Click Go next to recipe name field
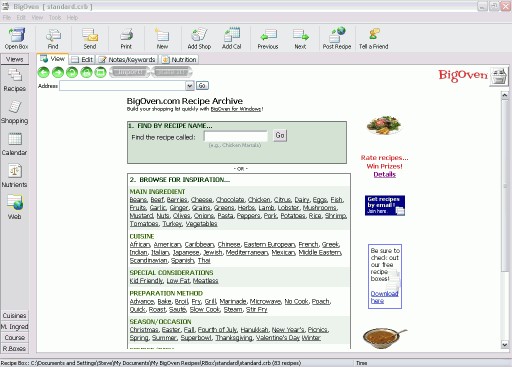Viewport: 512px width, 367px height. coord(280,135)
